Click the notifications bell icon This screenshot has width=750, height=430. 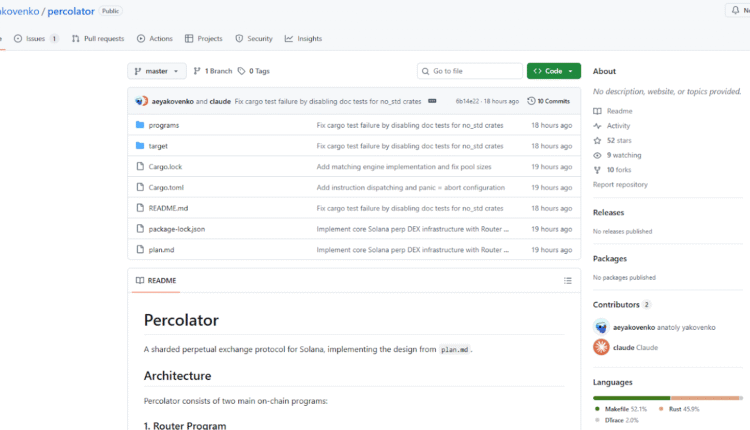click(734, 10)
